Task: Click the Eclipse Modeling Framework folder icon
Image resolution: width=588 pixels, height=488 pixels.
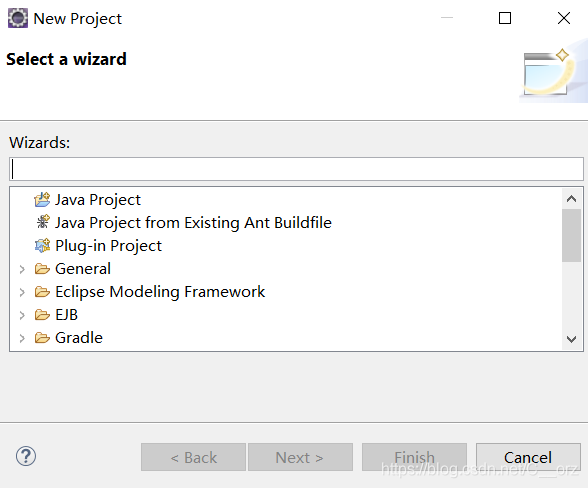Action: coord(42,292)
